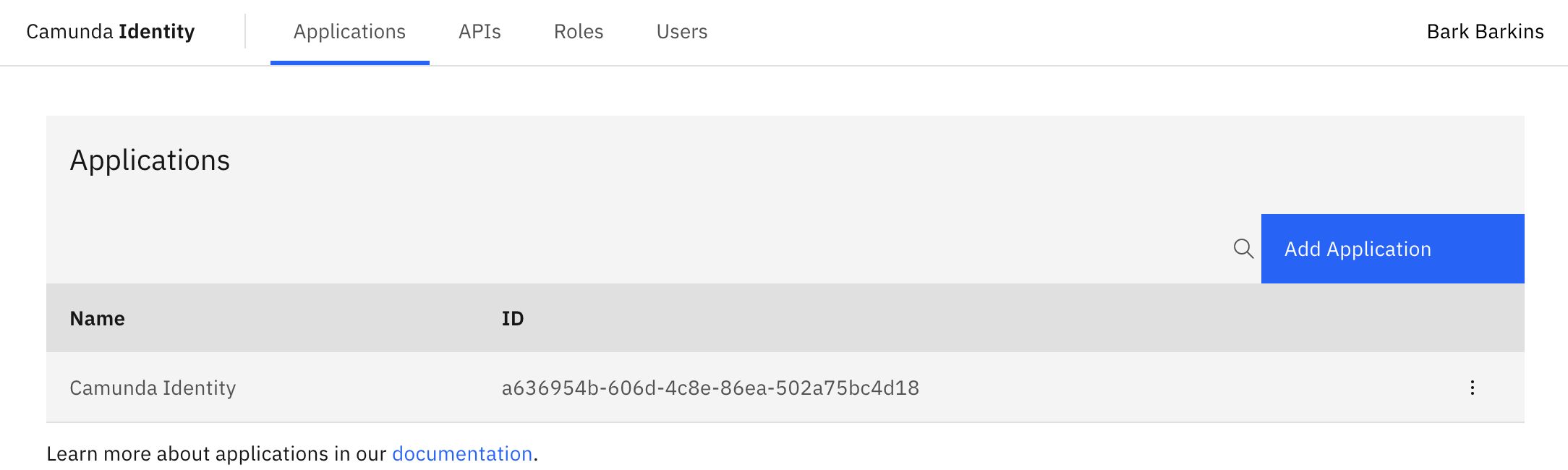This screenshot has height=470, width=1568.
Task: Select the Applications tab
Action: [x=349, y=31]
